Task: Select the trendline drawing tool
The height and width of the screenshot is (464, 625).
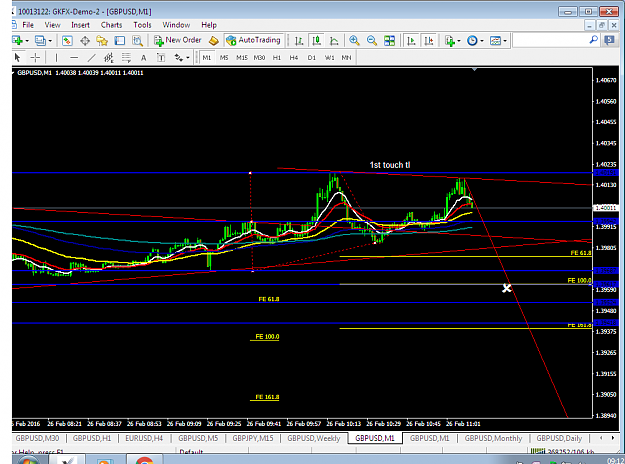Action: [x=91, y=58]
